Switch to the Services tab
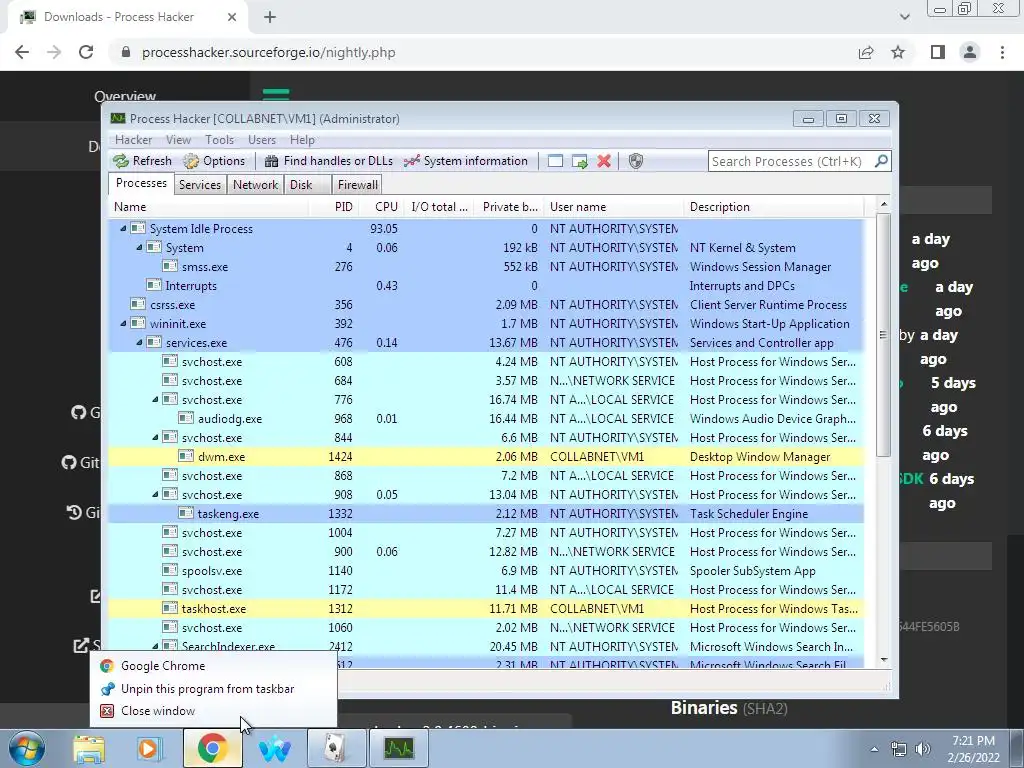The width and height of the screenshot is (1024, 768). coord(200,185)
